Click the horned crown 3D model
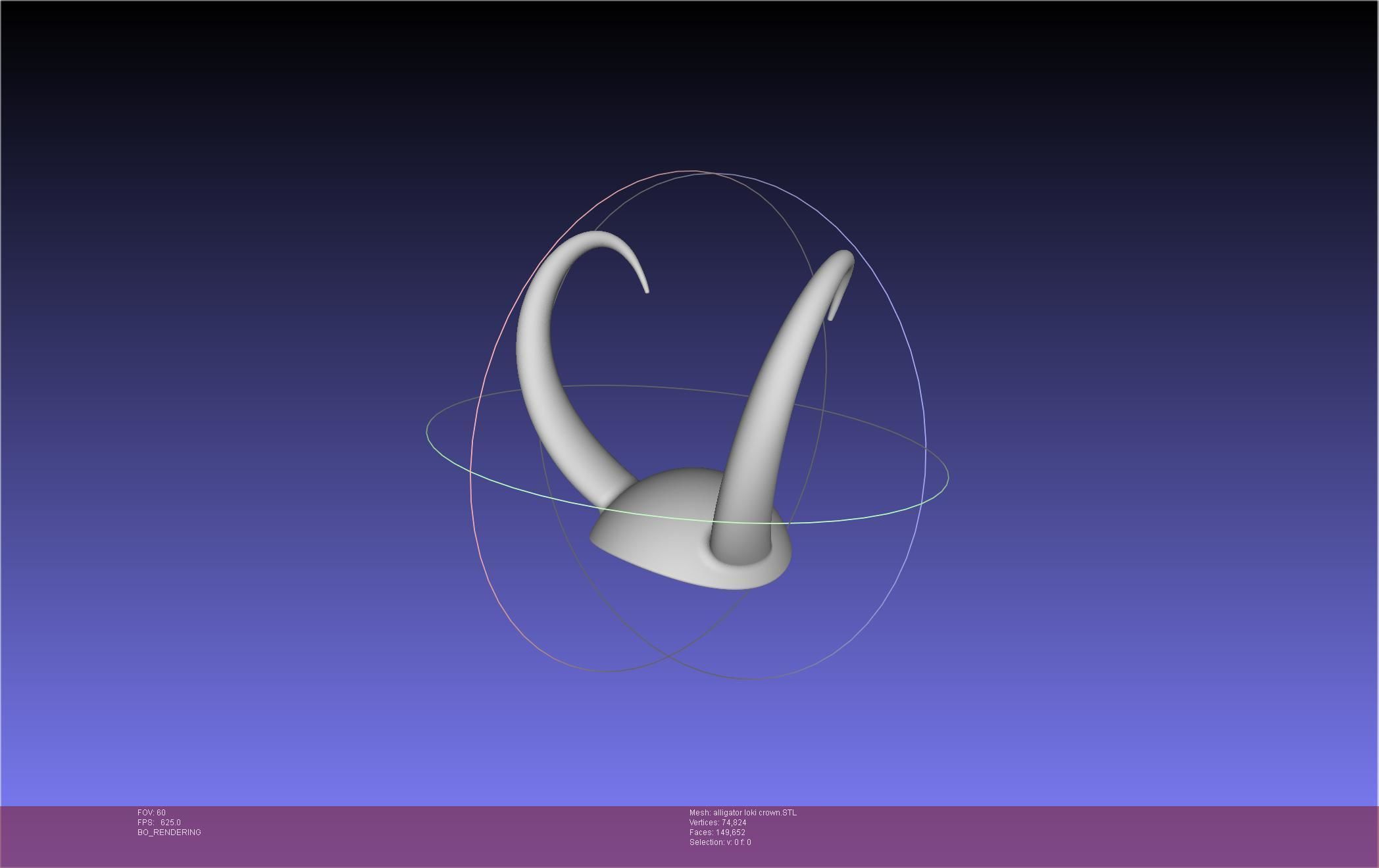 coord(684,411)
